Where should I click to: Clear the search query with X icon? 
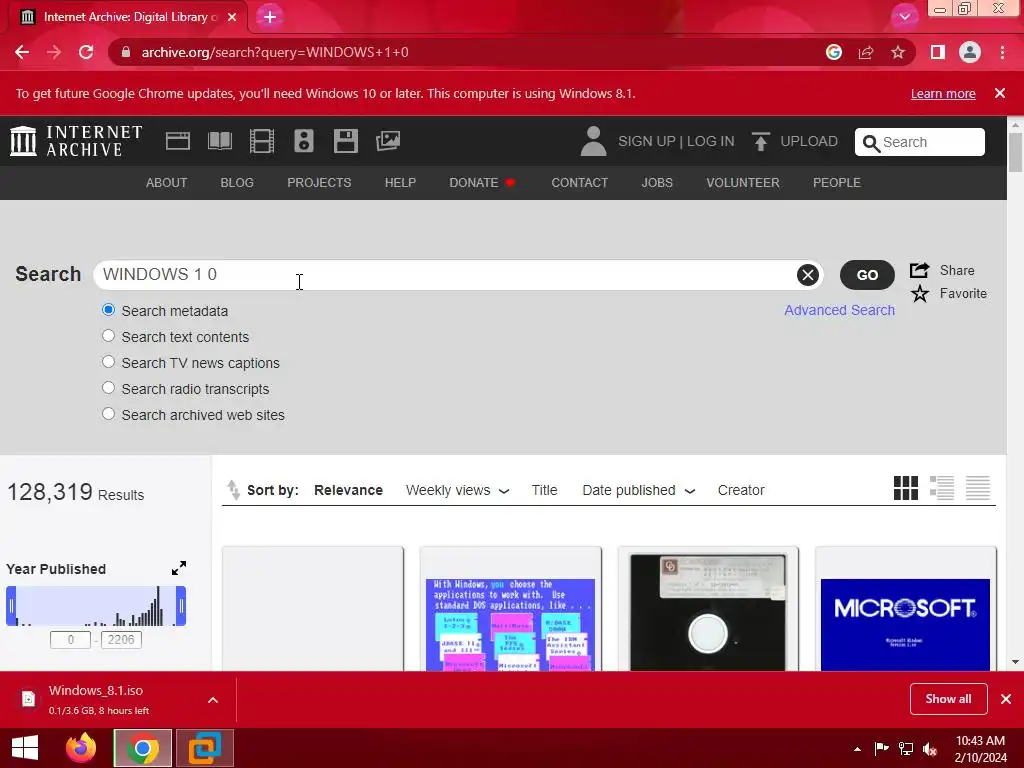808,275
